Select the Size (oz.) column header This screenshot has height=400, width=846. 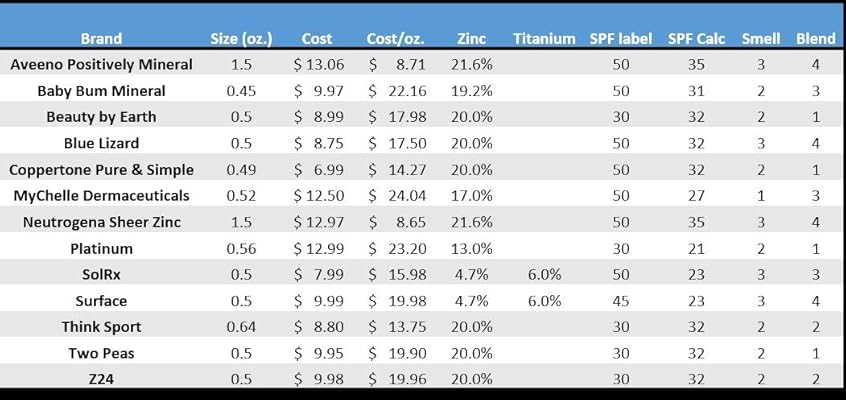click(241, 39)
